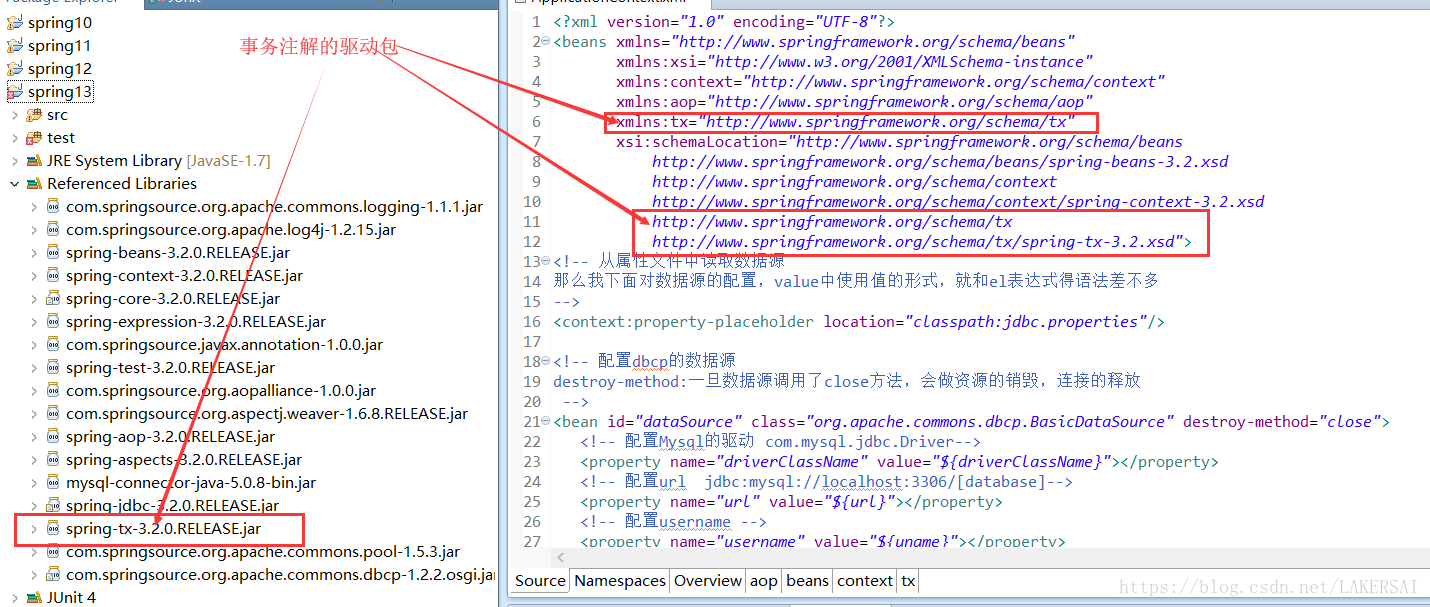Click the spring-context-3.2.xsd URL on line 10
The width and height of the screenshot is (1430, 607).
click(958, 202)
